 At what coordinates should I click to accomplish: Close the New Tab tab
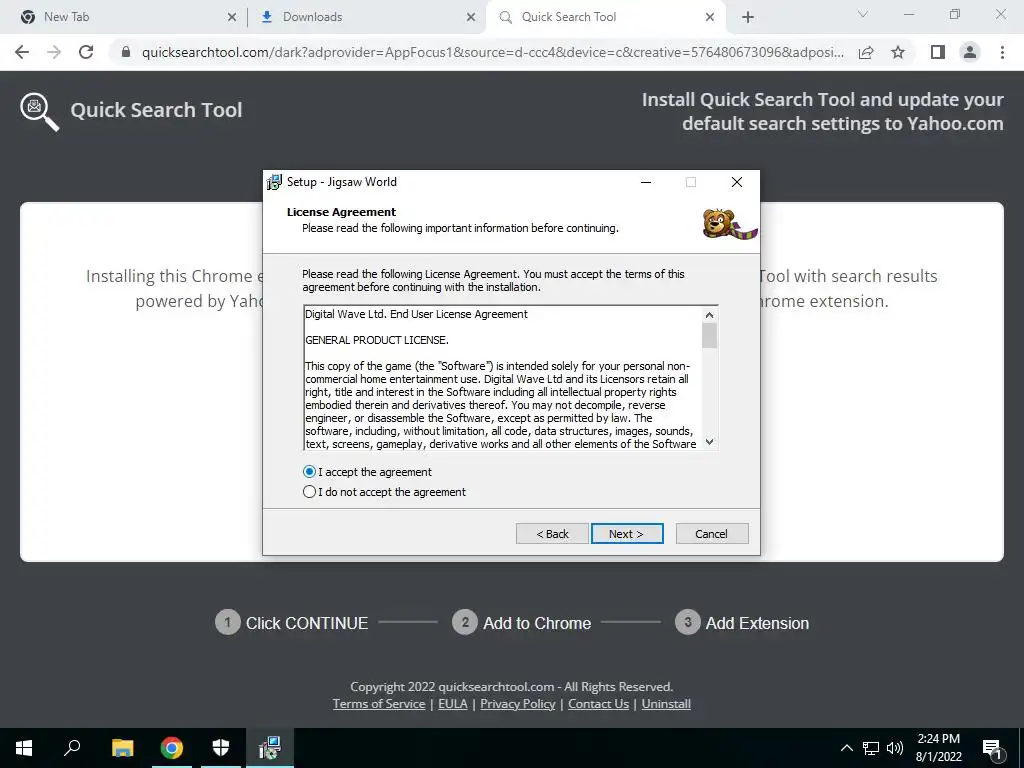tap(232, 18)
